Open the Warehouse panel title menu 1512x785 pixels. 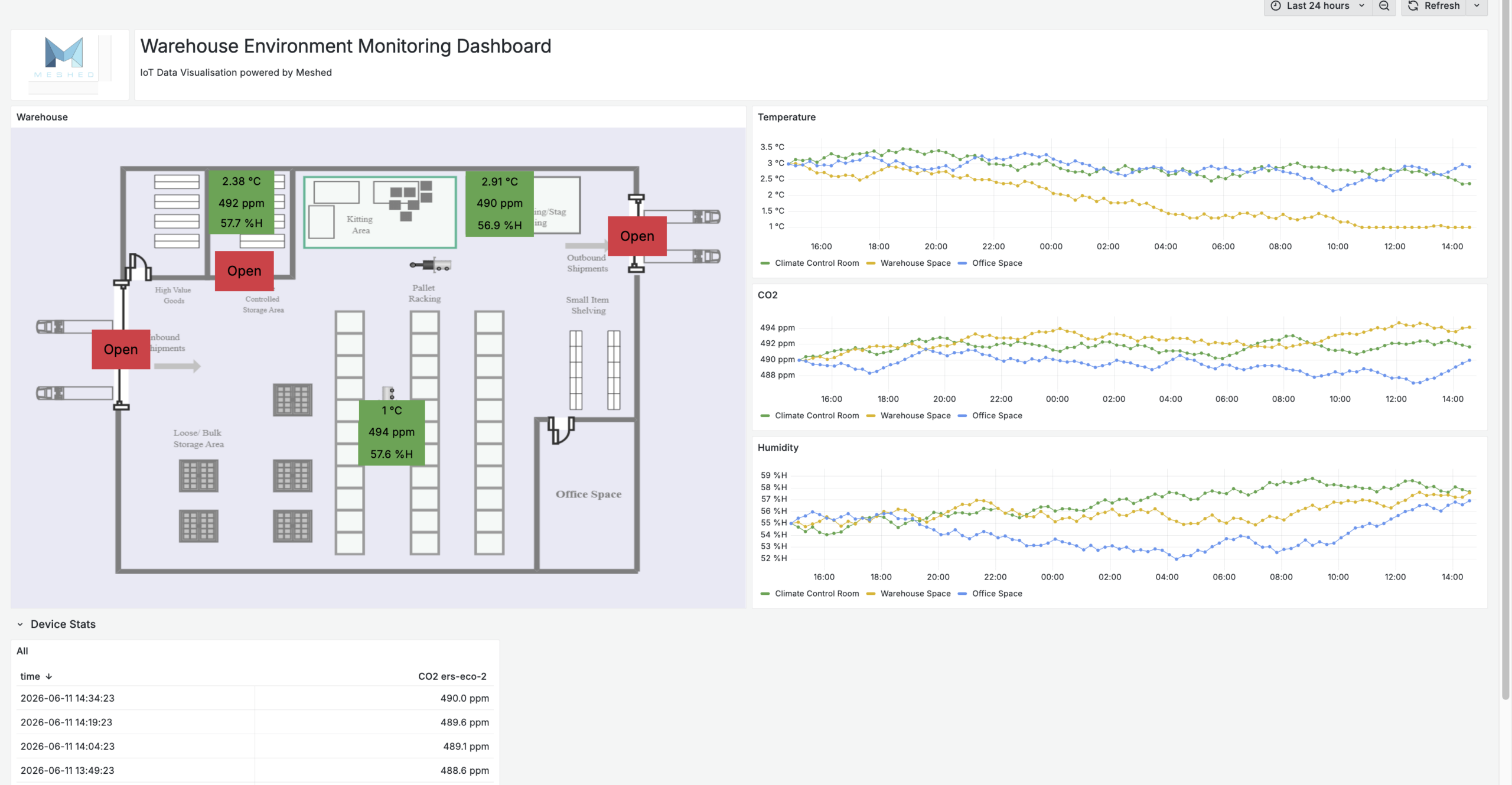coord(42,117)
